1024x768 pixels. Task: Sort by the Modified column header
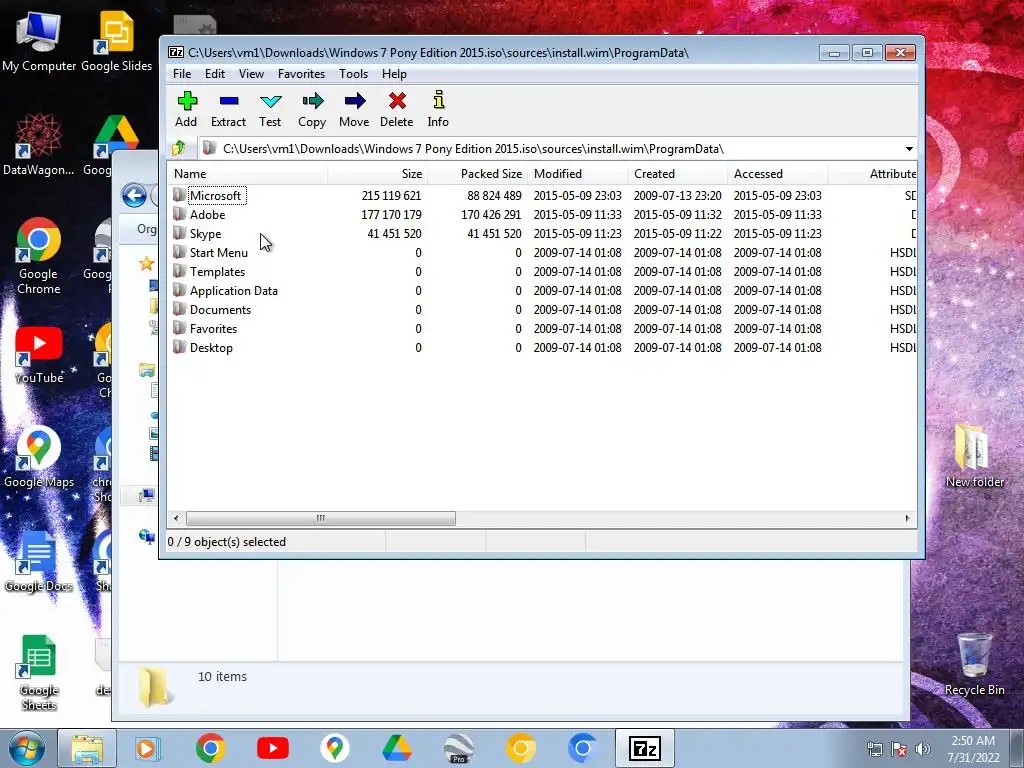pyautogui.click(x=577, y=174)
